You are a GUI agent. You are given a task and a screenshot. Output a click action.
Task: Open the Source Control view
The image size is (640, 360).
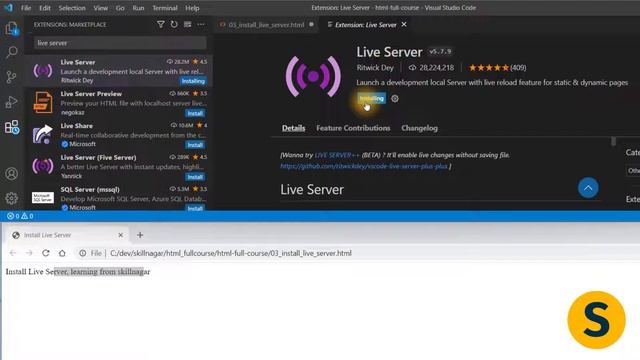point(11,77)
